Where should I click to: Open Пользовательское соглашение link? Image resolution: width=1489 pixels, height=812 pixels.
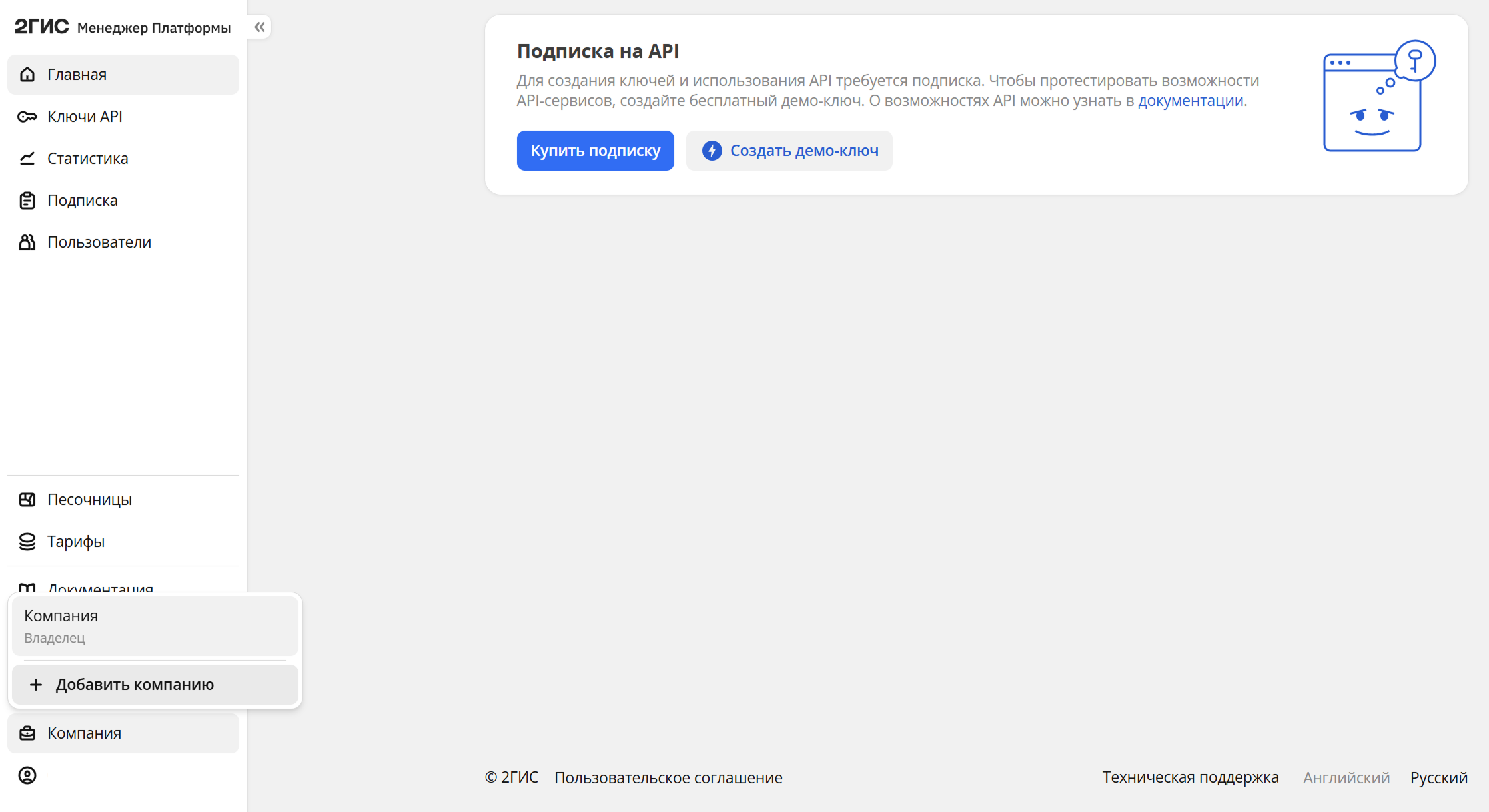click(668, 777)
